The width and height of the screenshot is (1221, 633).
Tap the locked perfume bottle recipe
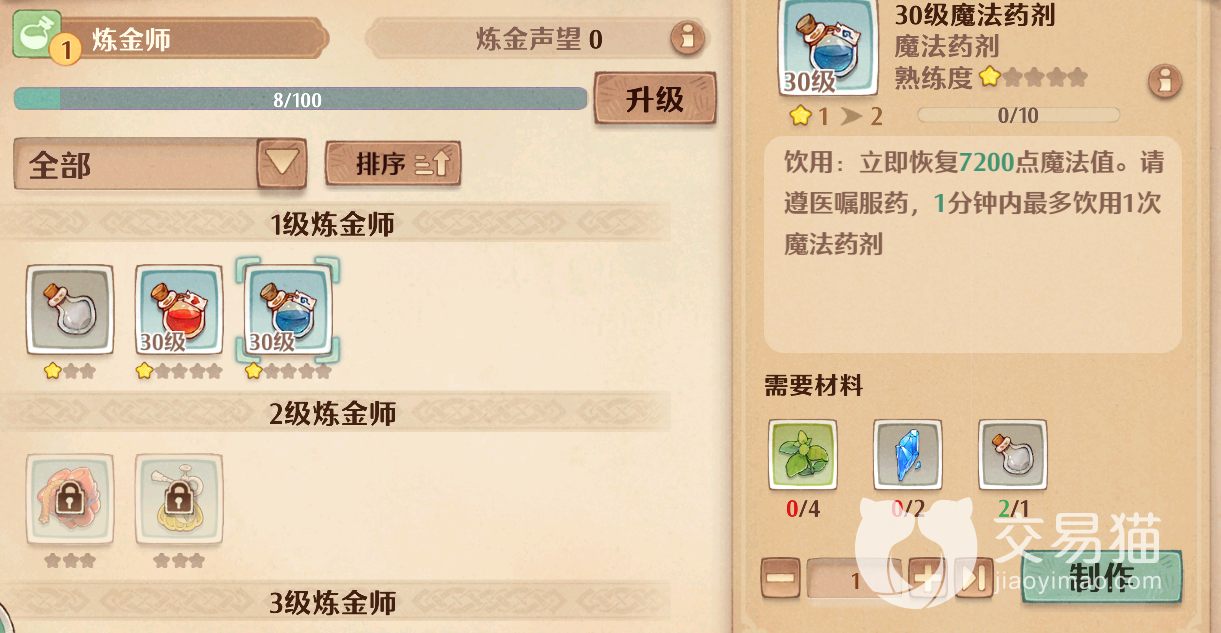coord(179,498)
